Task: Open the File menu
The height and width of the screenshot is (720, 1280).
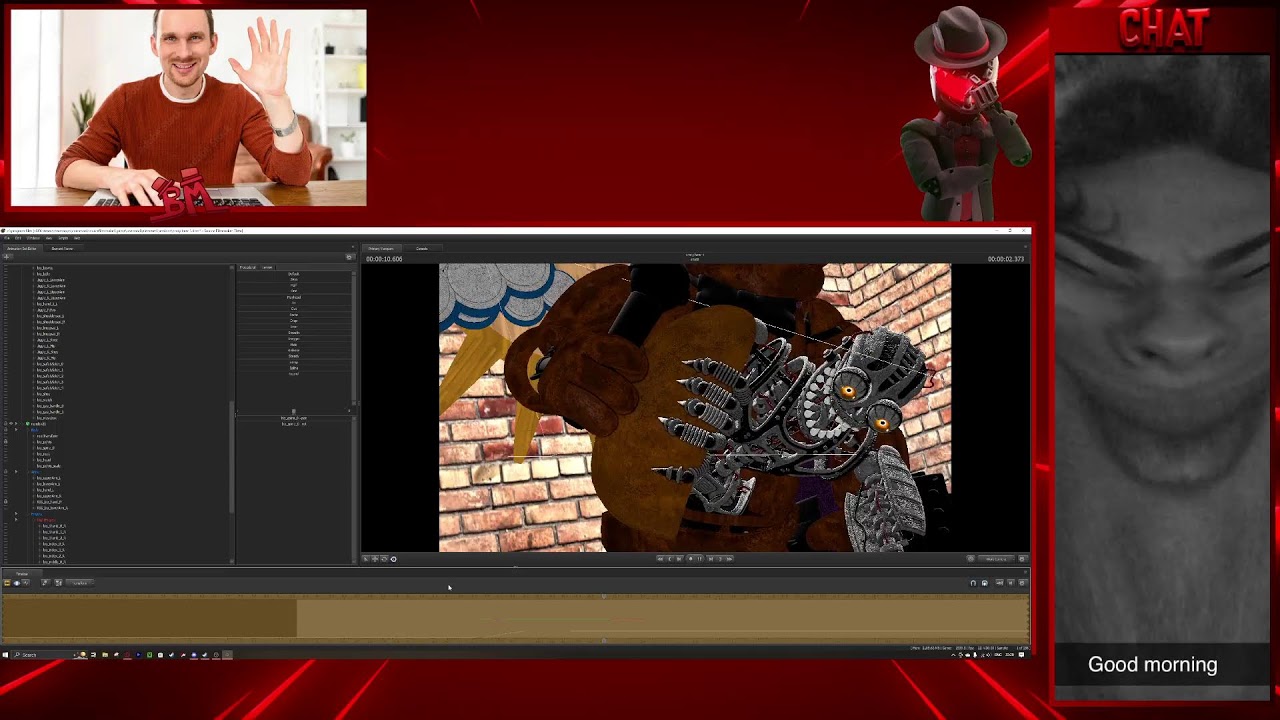Action: coord(5,238)
